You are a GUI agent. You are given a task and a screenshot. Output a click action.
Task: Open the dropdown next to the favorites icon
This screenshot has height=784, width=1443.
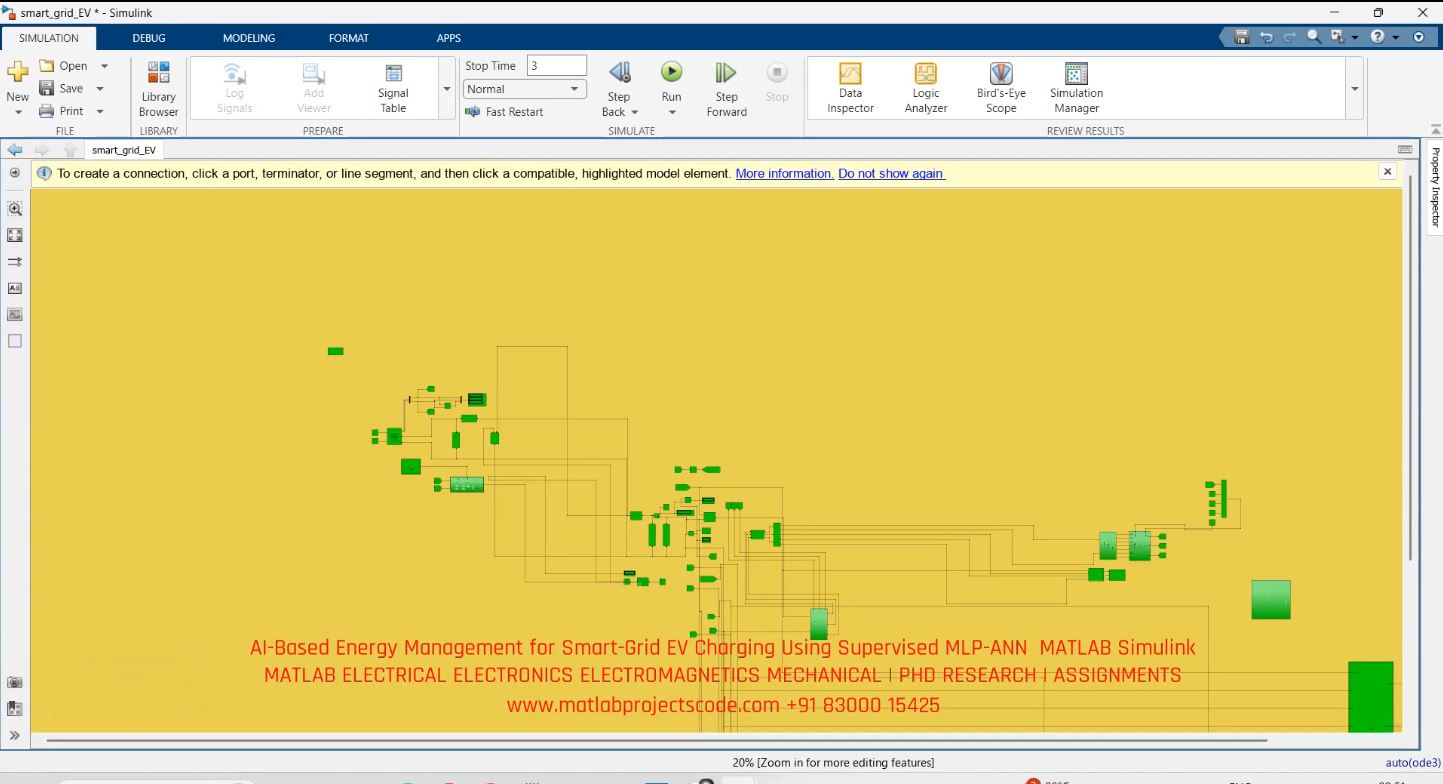point(1355,37)
